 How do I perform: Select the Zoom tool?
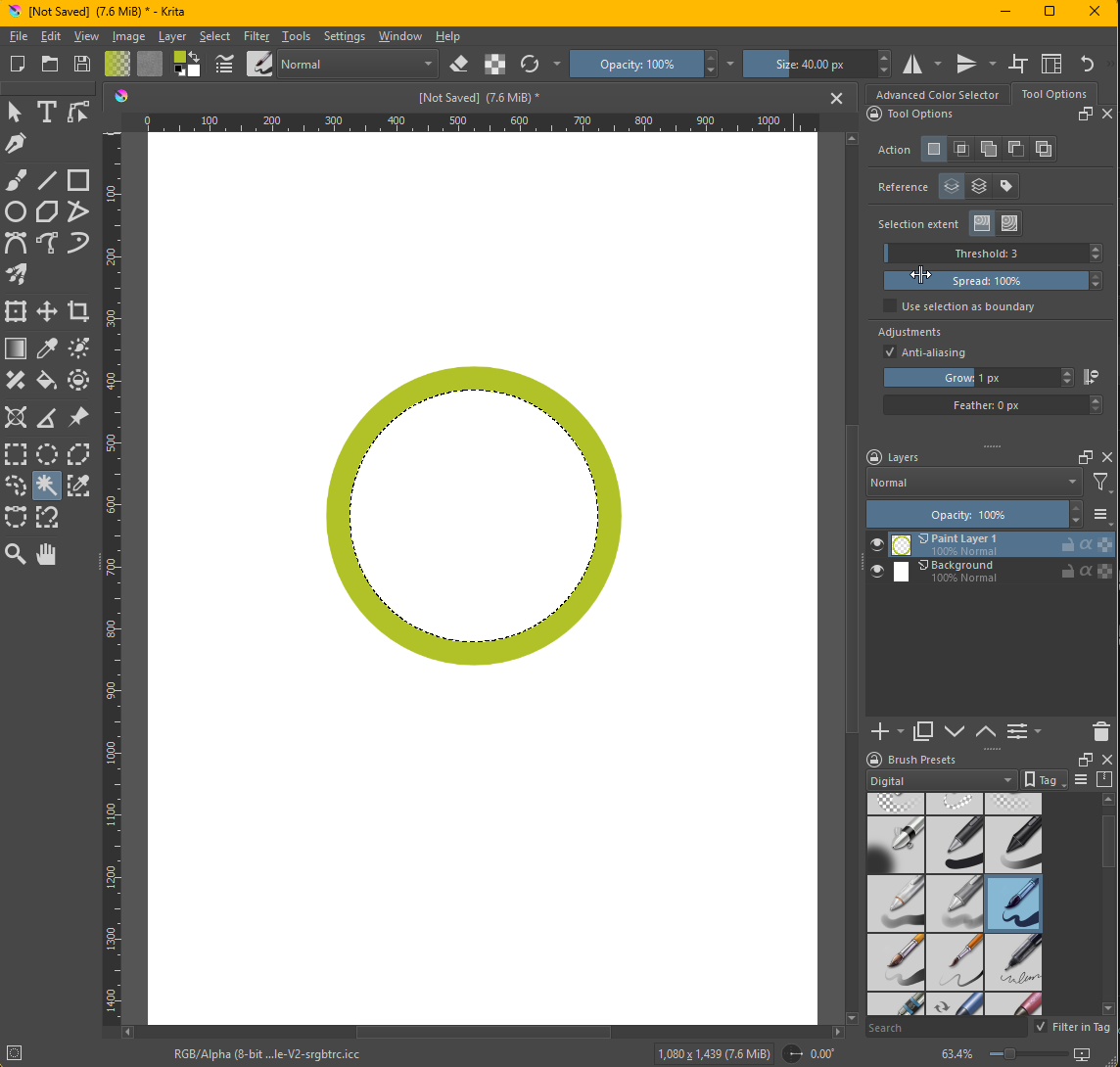(x=16, y=554)
